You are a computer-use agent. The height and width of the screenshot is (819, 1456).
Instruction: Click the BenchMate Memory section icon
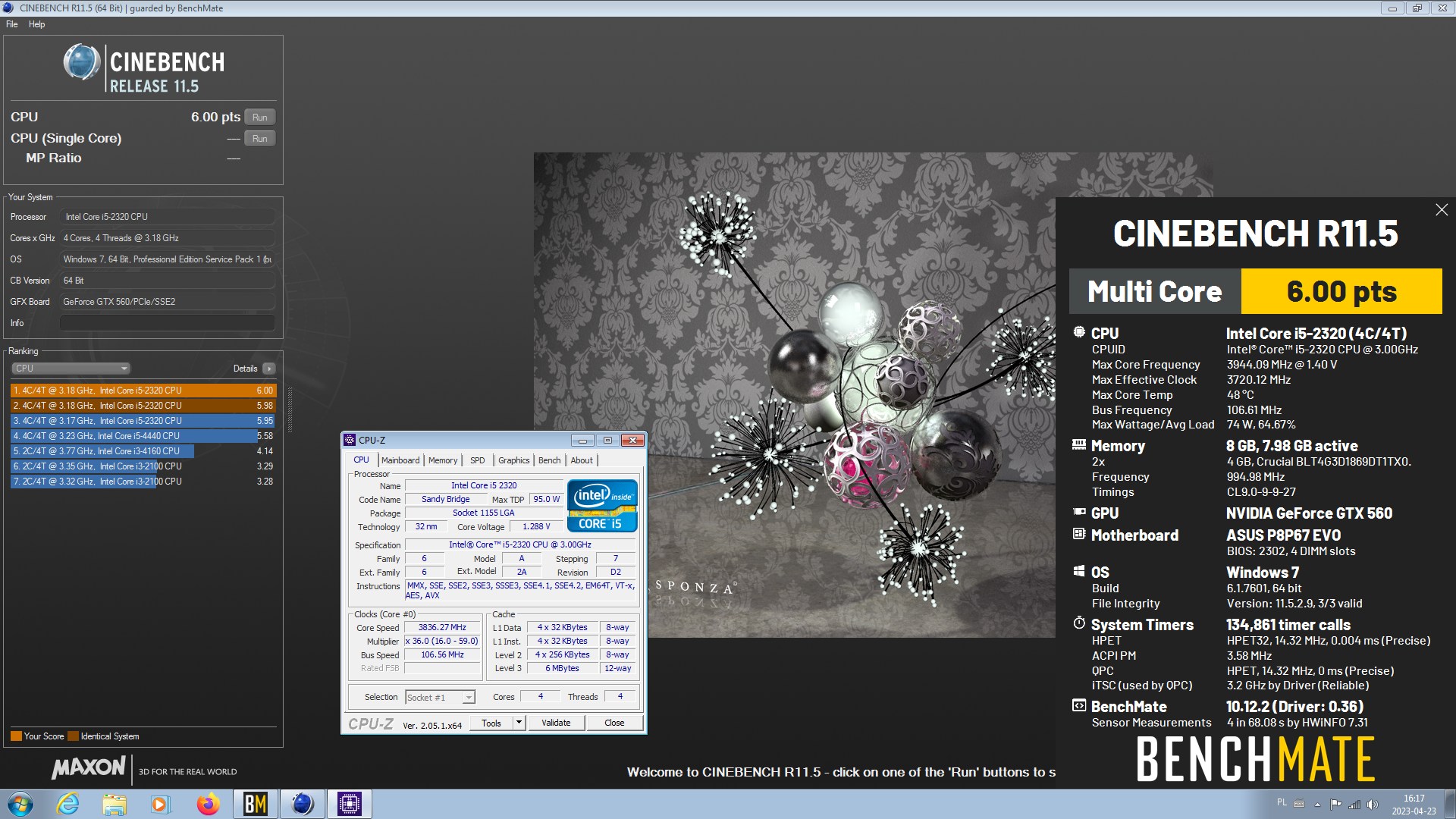[x=1079, y=445]
